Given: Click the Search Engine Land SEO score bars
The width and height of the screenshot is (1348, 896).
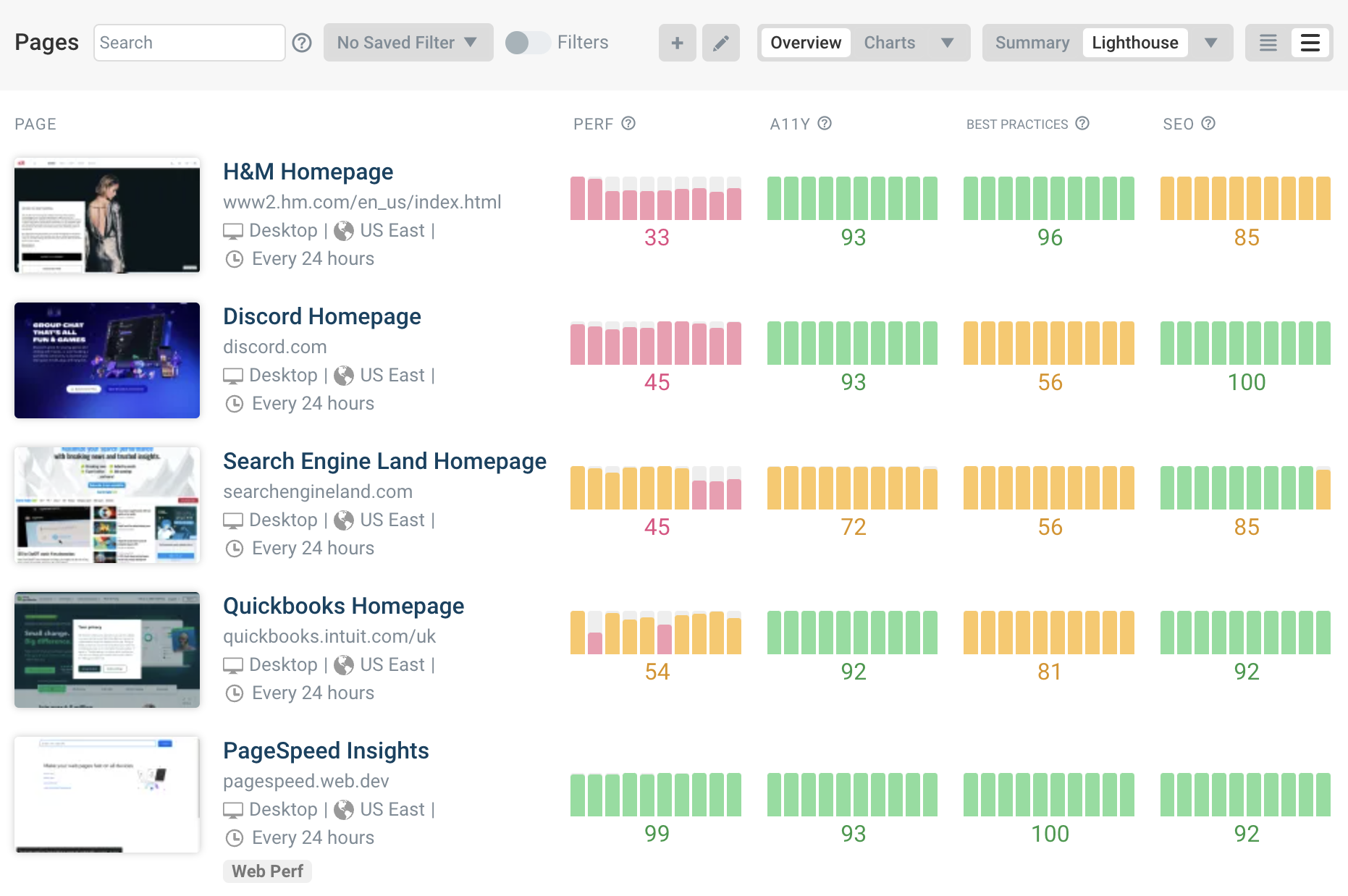Looking at the screenshot, I should click(x=1245, y=488).
